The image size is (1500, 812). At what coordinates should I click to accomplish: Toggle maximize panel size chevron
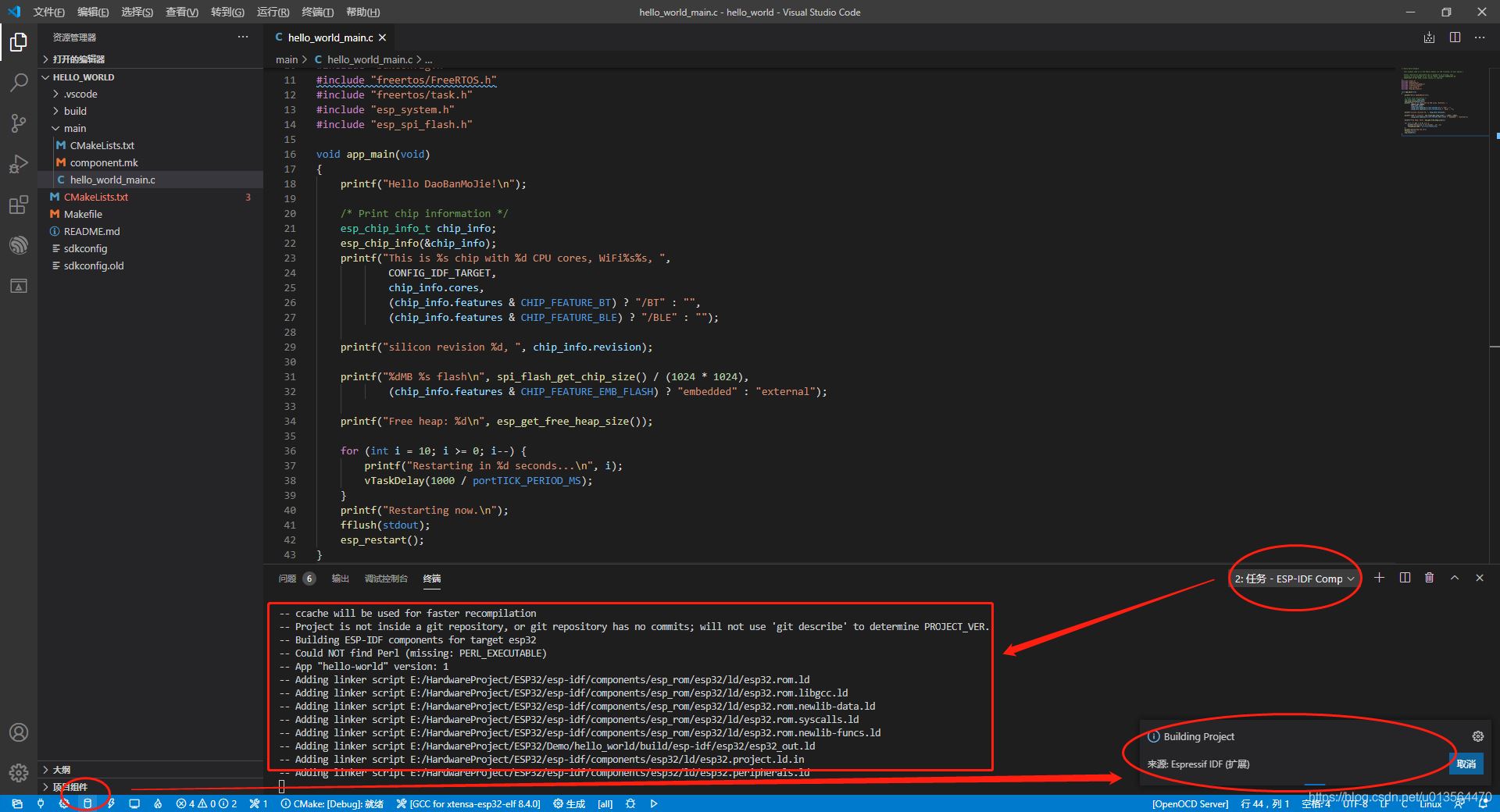tap(1454, 578)
